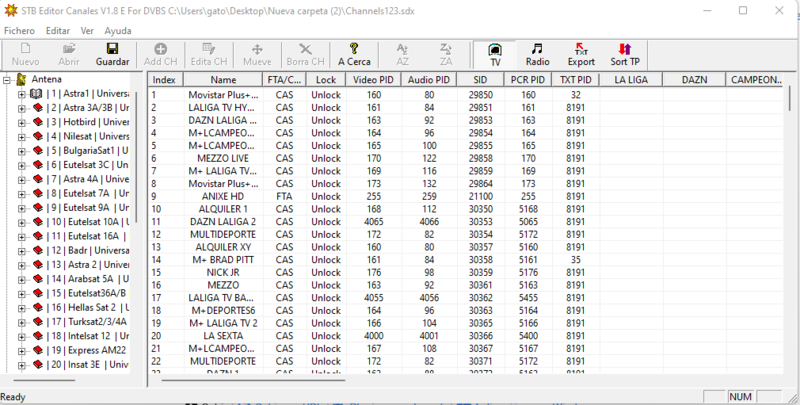
Task: Click the FTA value in row 9
Action: click(284, 196)
